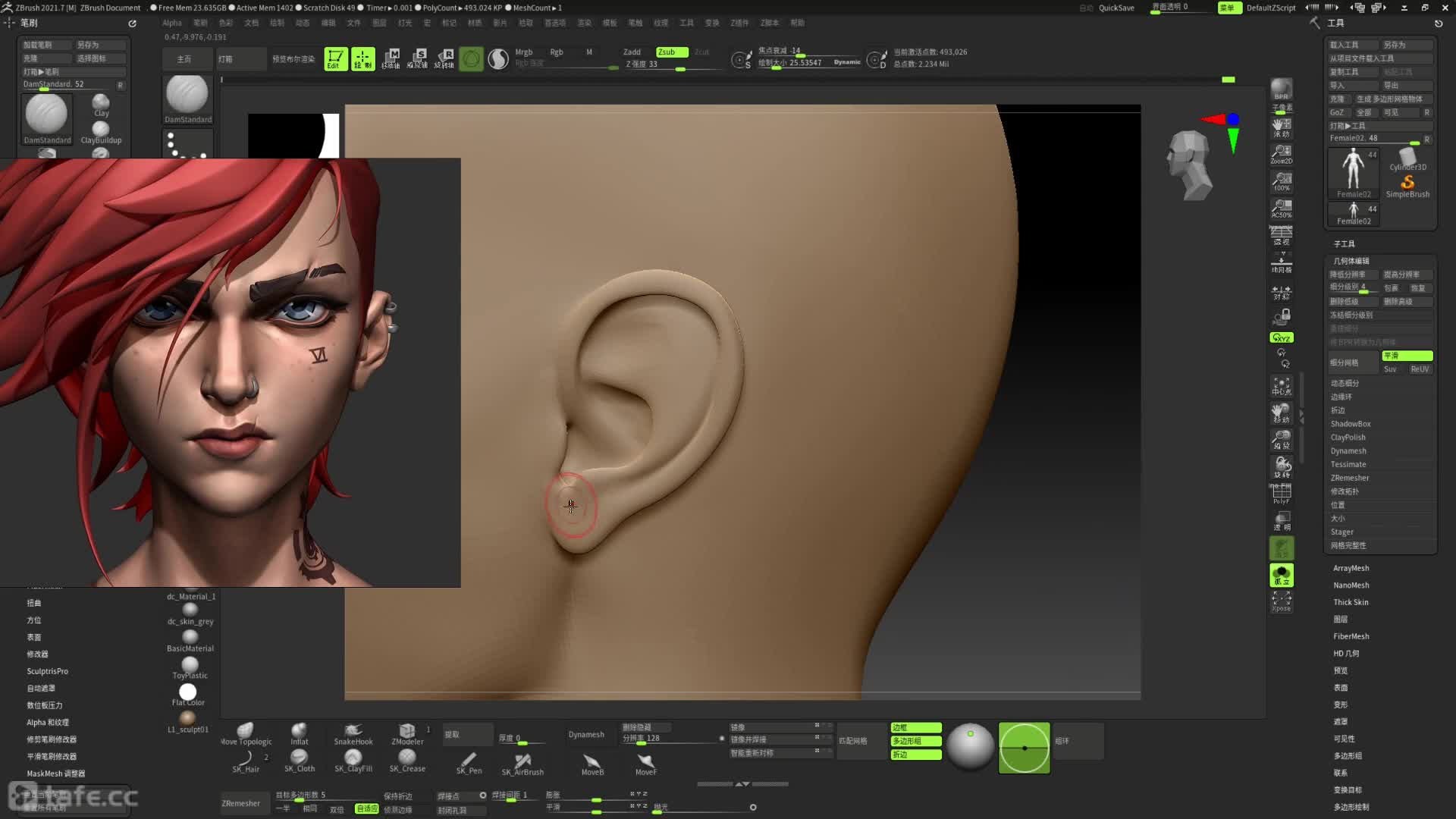Toggle the Dynamic draw size button
Image resolution: width=1456 pixels, height=819 pixels.
pyautogui.click(x=846, y=62)
